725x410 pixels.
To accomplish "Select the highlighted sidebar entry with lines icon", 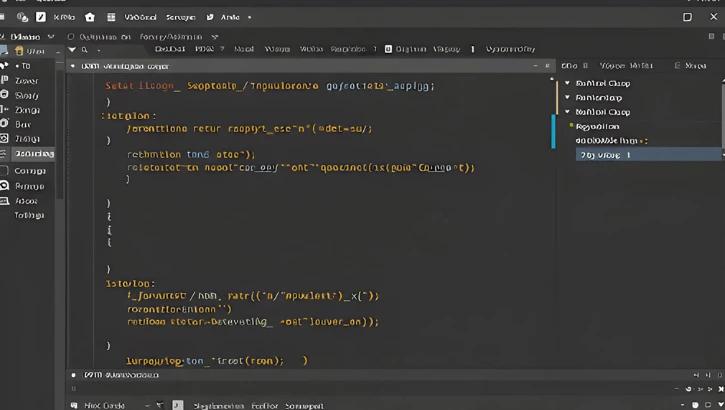I will 28,153.
